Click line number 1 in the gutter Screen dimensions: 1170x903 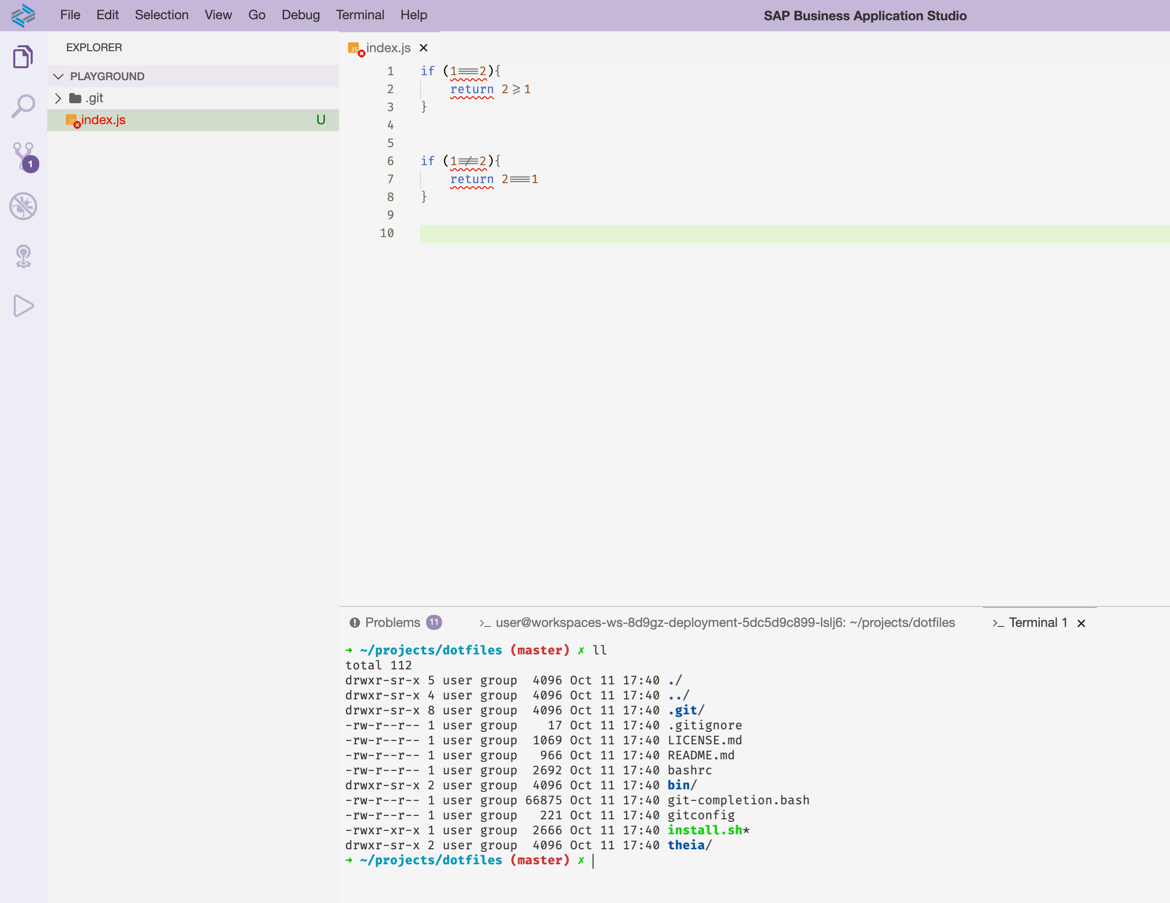tap(390, 71)
